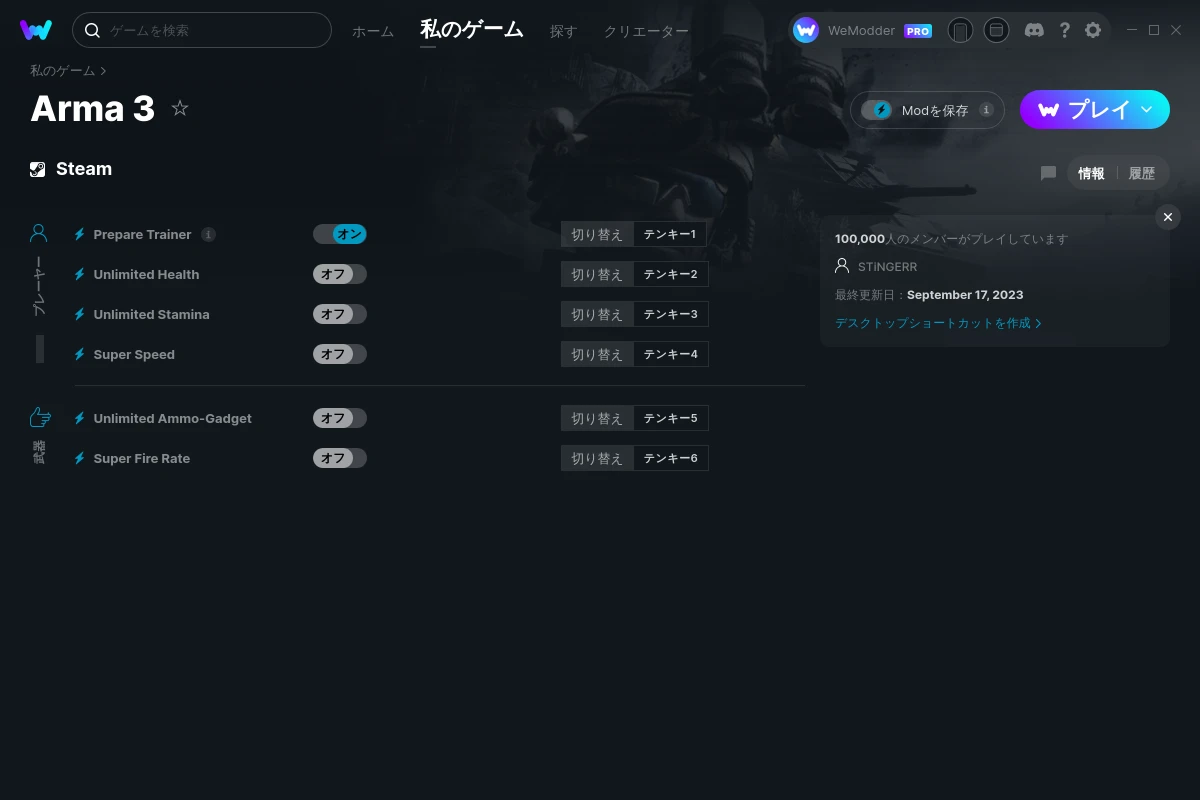Click the 切り替え button for Unlimited Ammo-Gadget
This screenshot has width=1200, height=800.
[x=597, y=418]
